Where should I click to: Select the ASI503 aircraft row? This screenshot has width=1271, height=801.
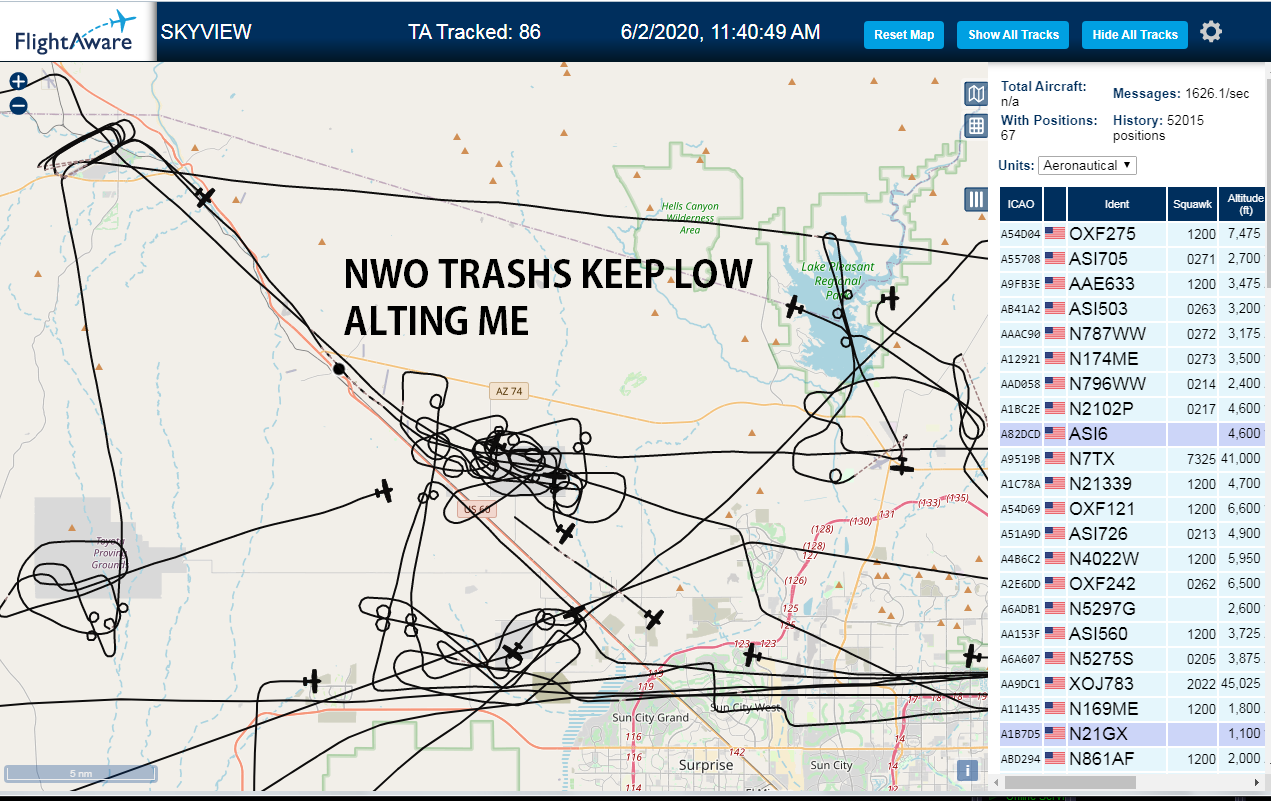point(1133,309)
